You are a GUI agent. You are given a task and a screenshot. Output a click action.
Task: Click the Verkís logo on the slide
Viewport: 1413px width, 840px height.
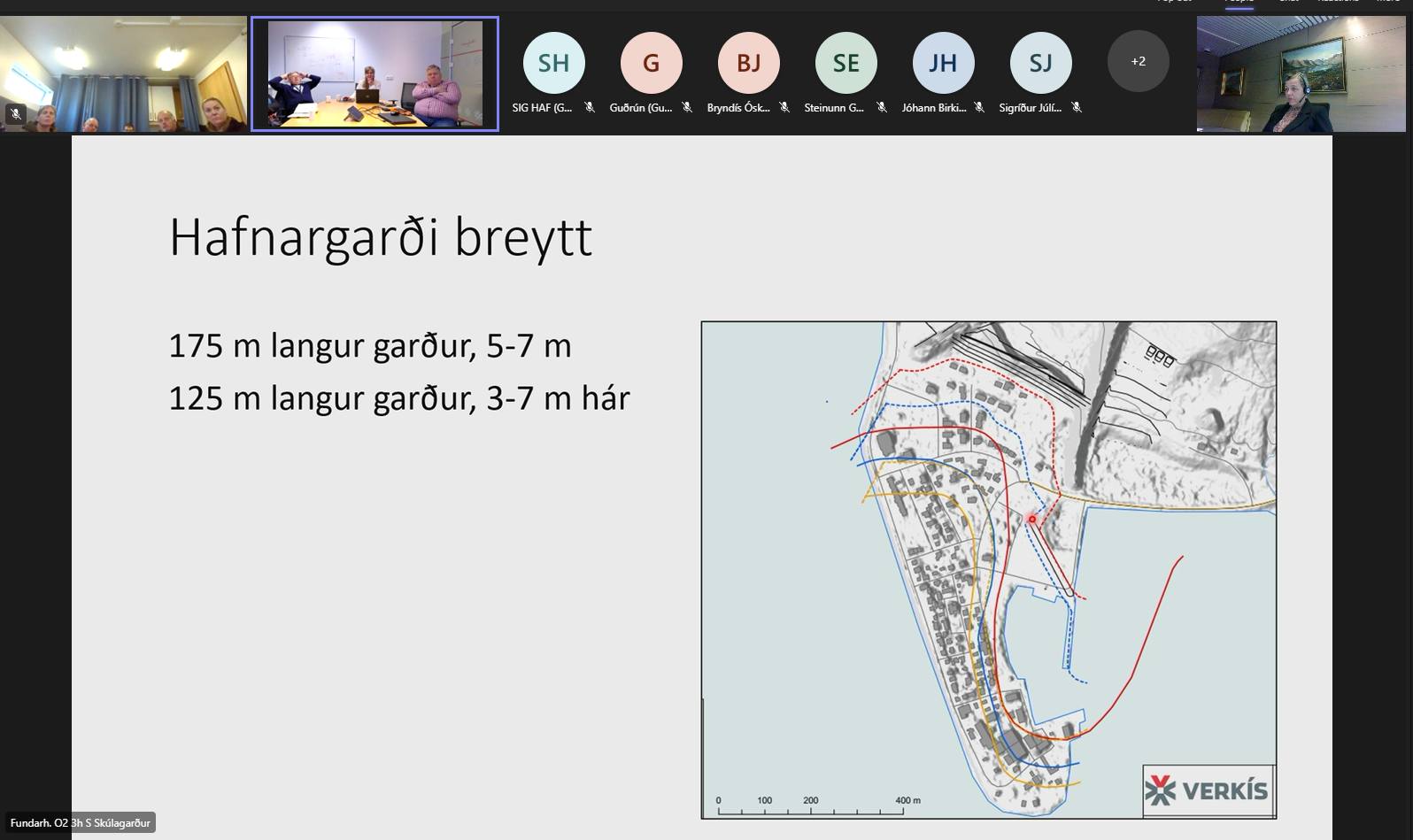click(x=1208, y=790)
